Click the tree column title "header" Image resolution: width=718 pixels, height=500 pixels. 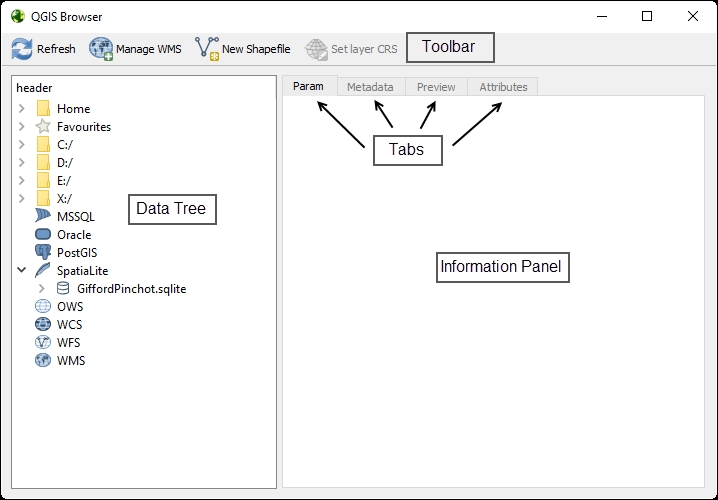pos(34,87)
